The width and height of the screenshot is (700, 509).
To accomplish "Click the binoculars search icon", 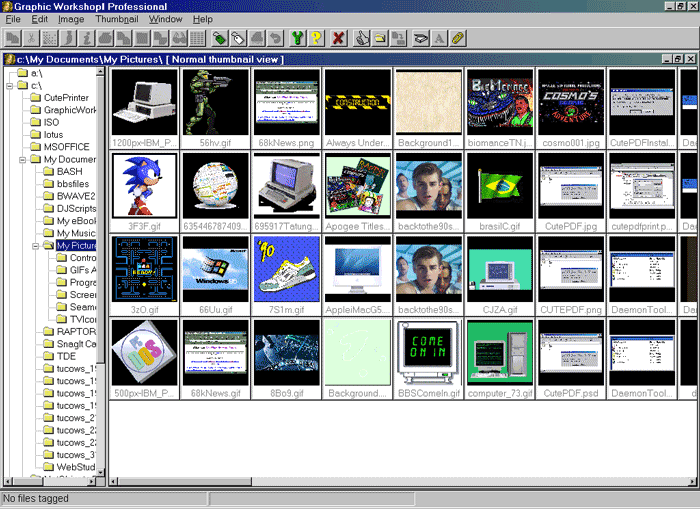I will point(179,38).
